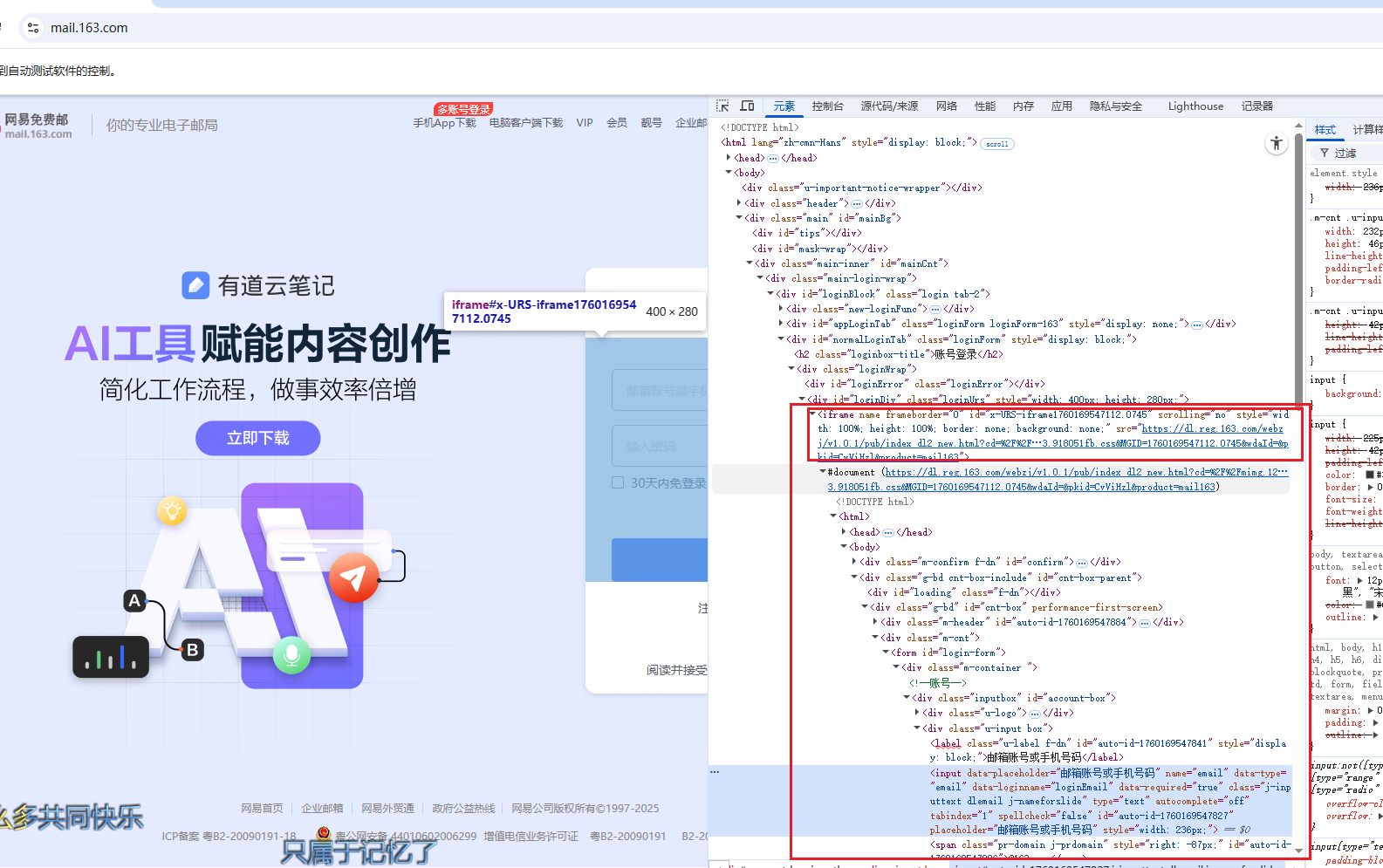Click the scroll badge next to html tag

[x=997, y=144]
